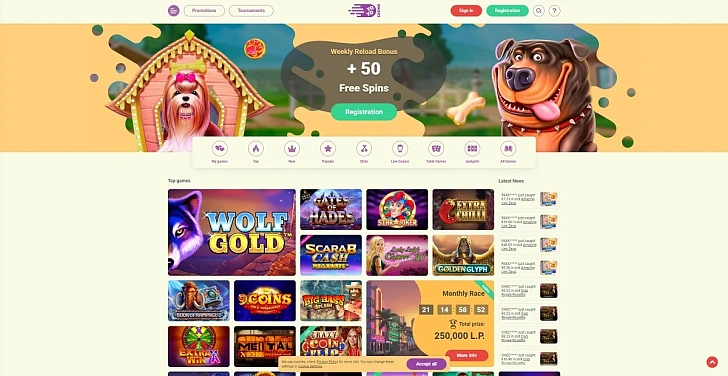
Task: Open the Live Casino category icon
Action: tap(400, 149)
